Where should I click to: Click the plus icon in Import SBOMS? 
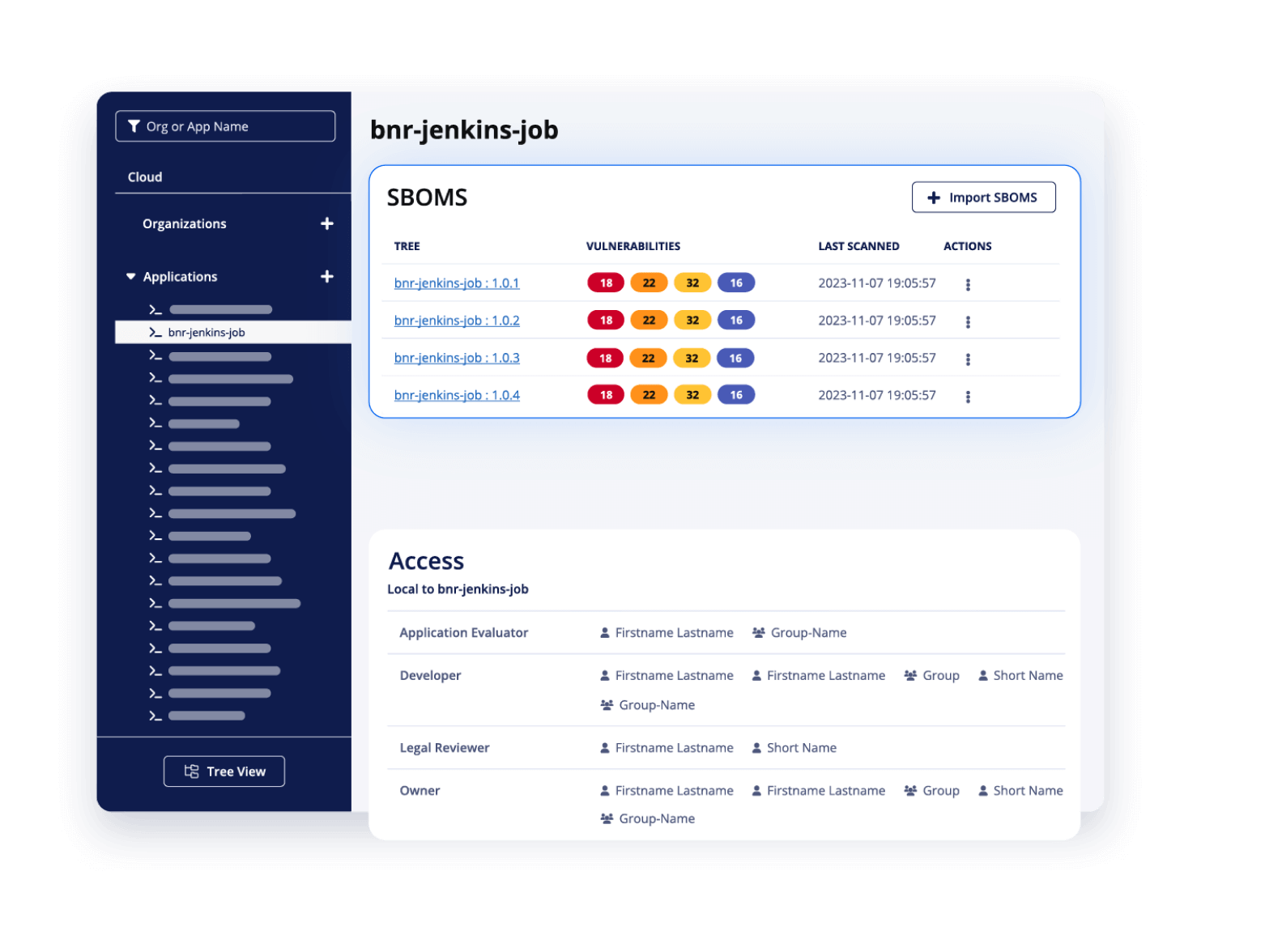(x=934, y=198)
